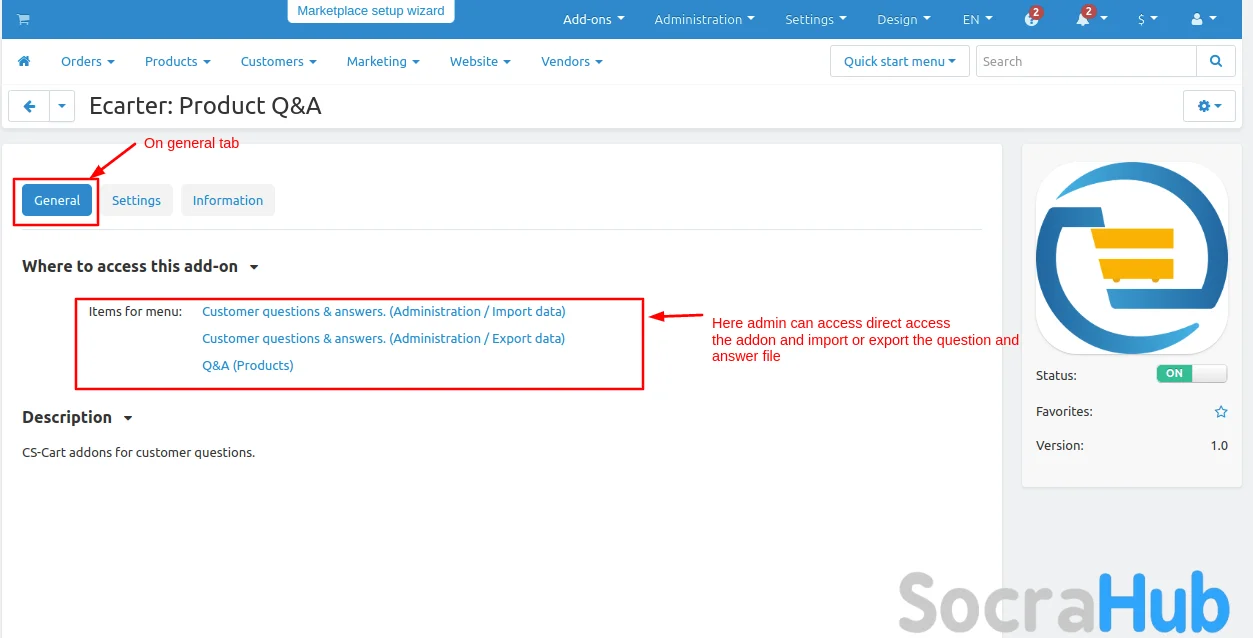This screenshot has height=638, width=1253.
Task: Click the page title Ecarter: Product Q&A
Action: pyautogui.click(x=205, y=106)
